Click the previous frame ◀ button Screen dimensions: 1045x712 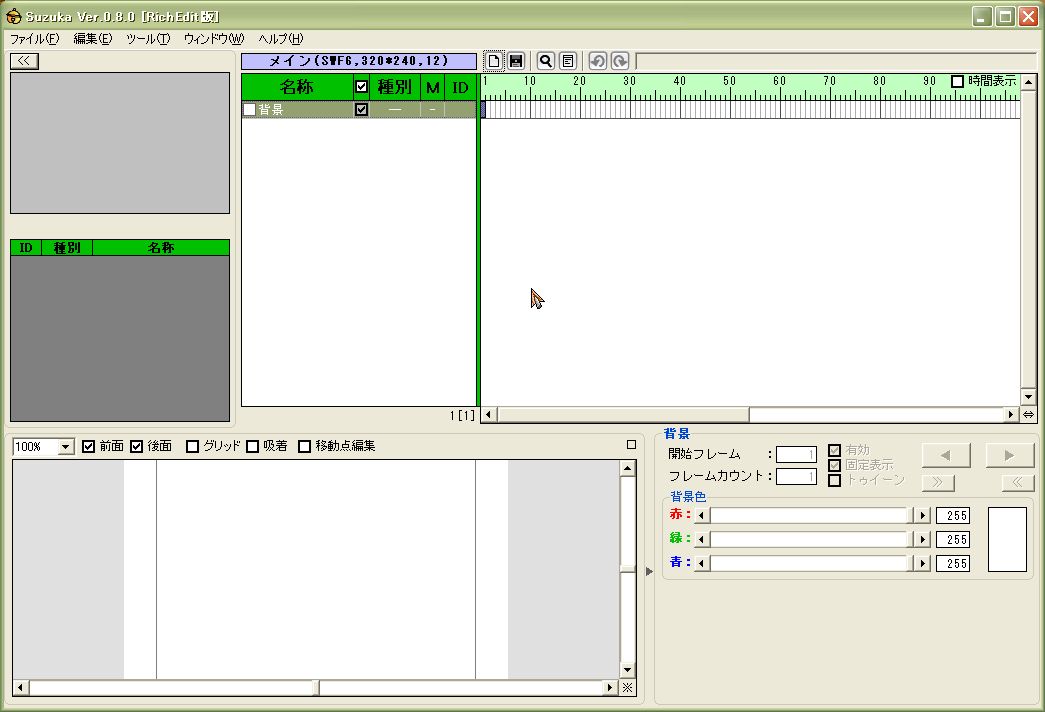946,455
